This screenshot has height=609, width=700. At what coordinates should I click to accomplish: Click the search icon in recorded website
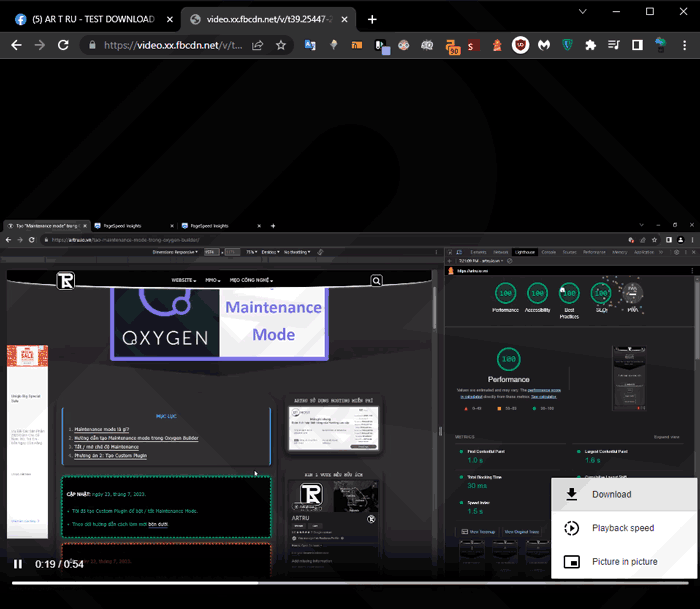coord(376,281)
